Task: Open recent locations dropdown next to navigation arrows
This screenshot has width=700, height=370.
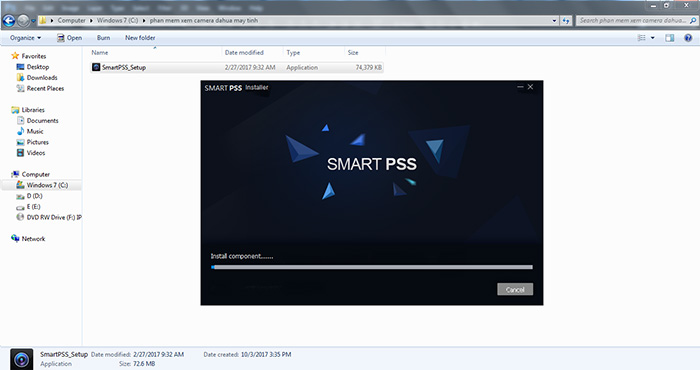Action: (x=33, y=21)
